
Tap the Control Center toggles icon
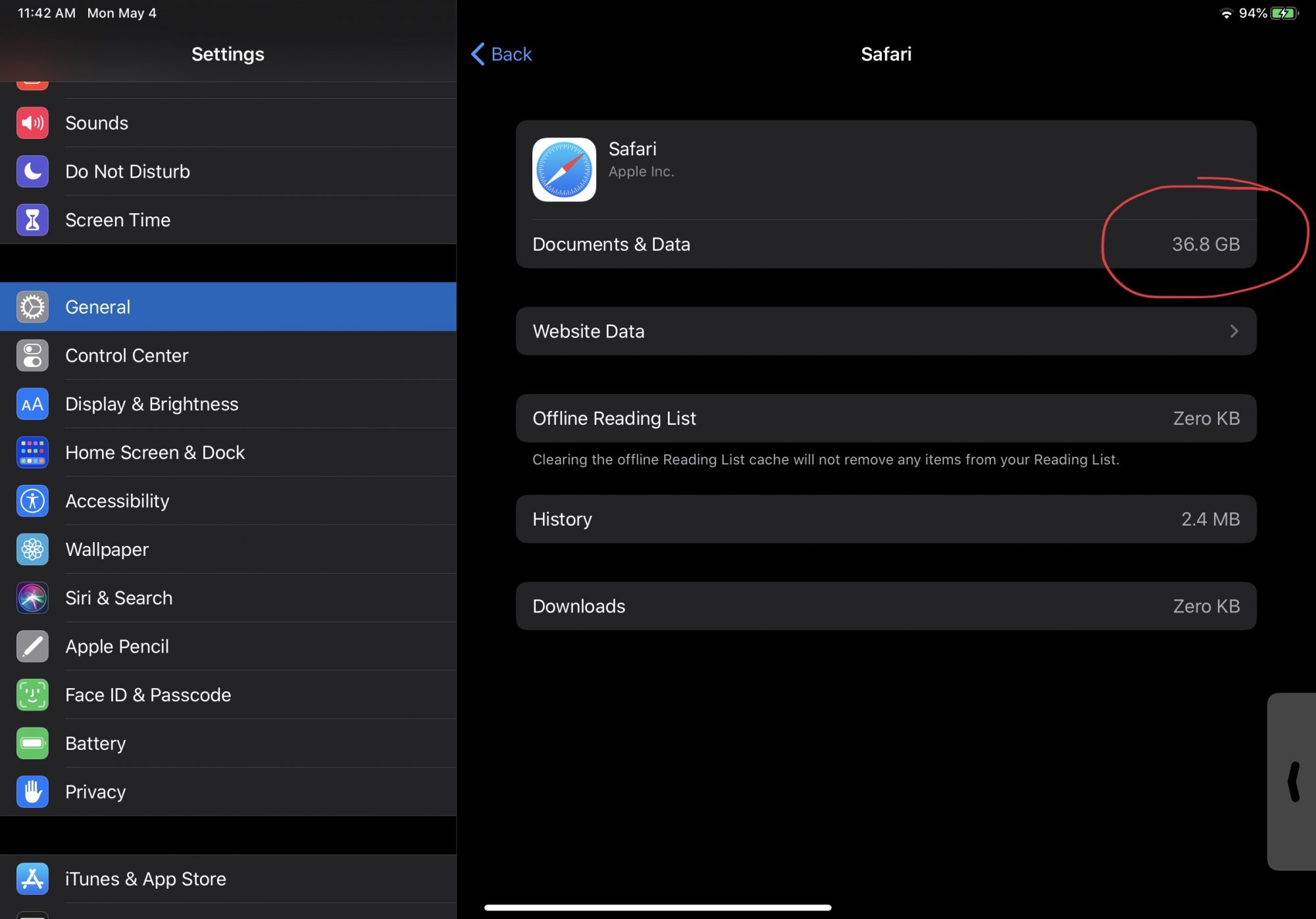(32, 356)
